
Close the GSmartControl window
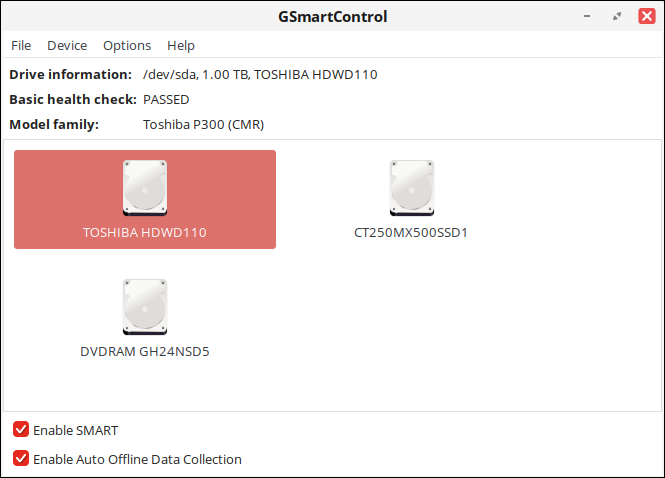(647, 17)
